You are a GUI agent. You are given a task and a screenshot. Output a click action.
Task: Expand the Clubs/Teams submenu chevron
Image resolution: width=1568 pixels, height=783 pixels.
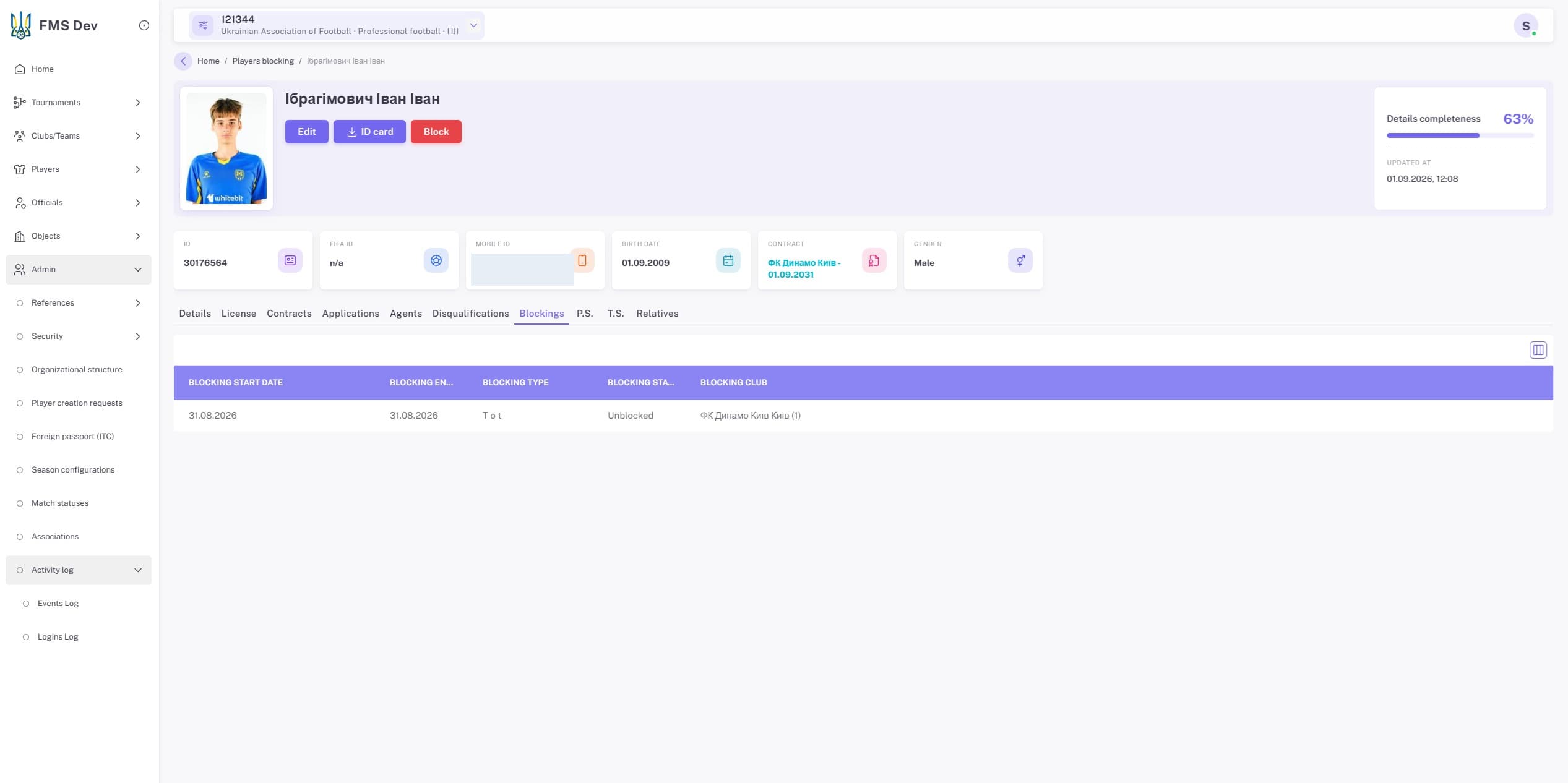point(138,136)
